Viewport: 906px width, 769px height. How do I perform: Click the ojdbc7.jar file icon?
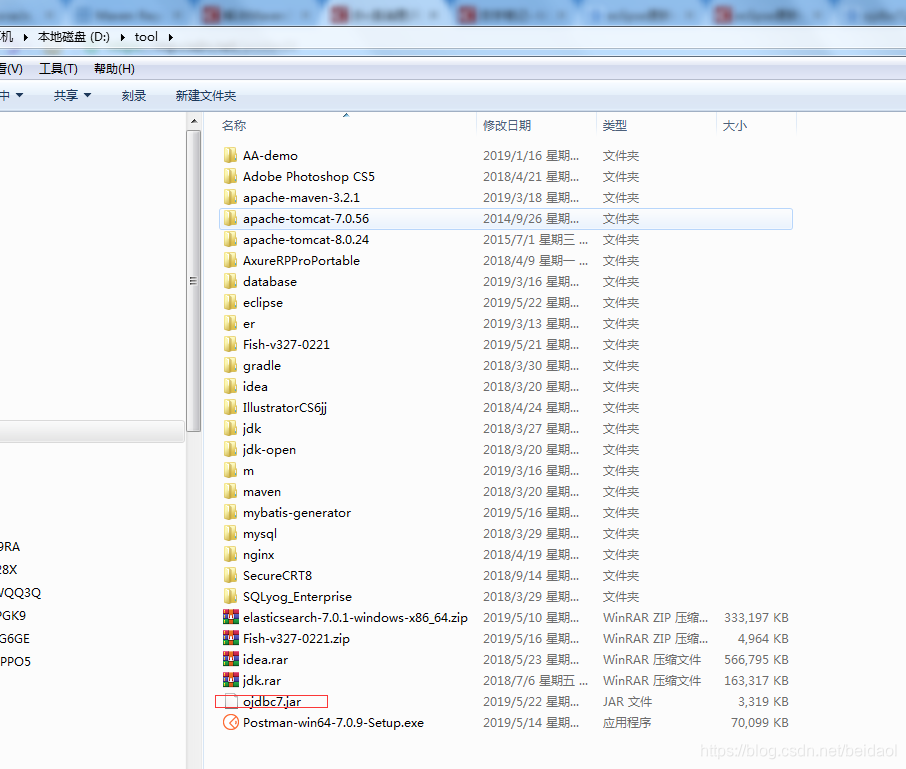click(231, 701)
